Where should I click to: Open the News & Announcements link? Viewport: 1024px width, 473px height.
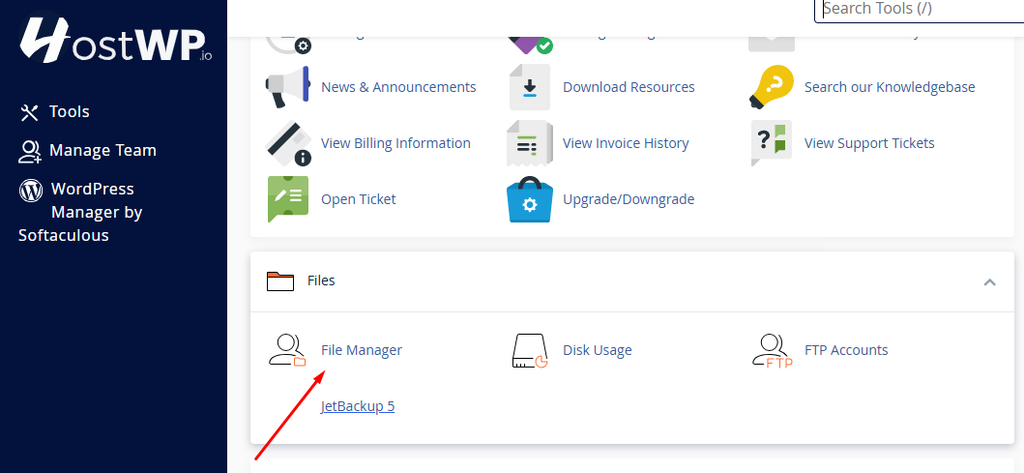tap(398, 87)
